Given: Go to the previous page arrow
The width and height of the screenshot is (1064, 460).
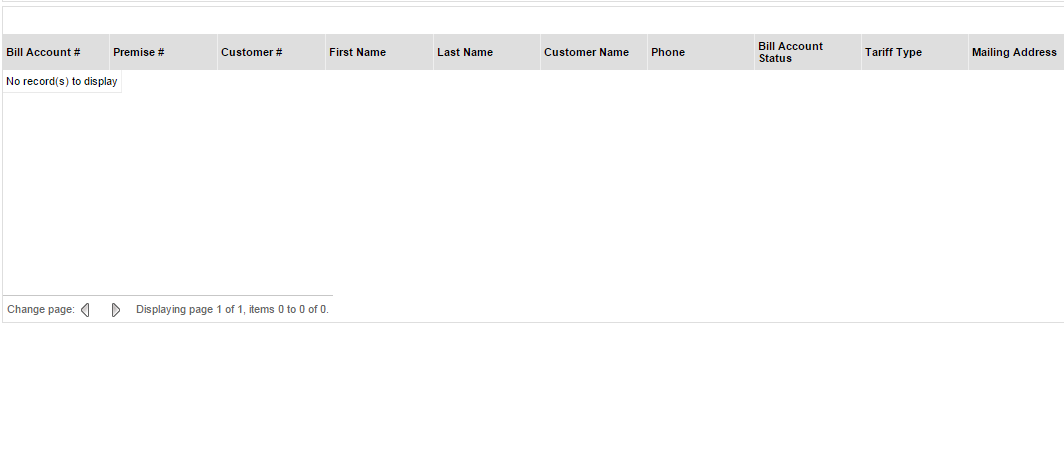Looking at the screenshot, I should click(85, 310).
